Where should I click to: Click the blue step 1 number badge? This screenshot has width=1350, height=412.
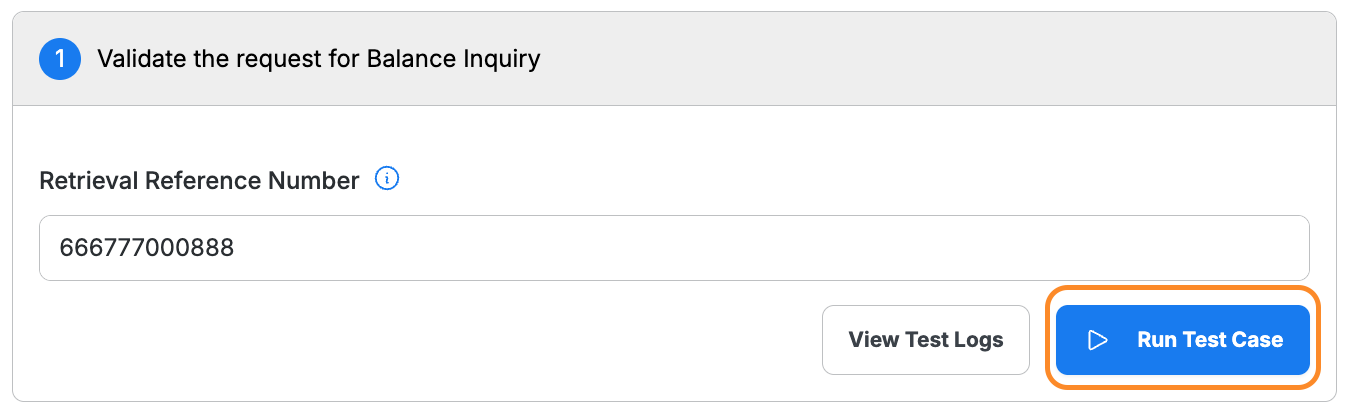(x=59, y=59)
